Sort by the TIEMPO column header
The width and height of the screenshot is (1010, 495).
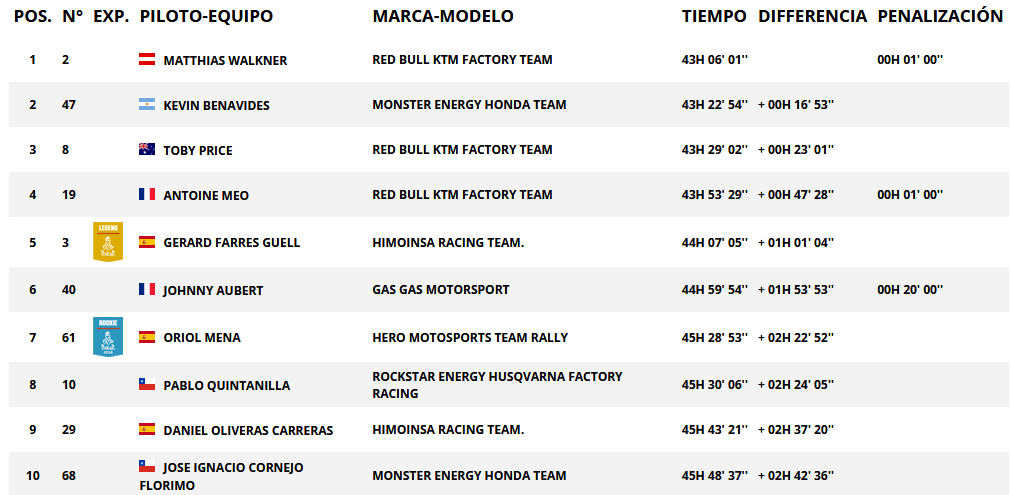point(714,17)
